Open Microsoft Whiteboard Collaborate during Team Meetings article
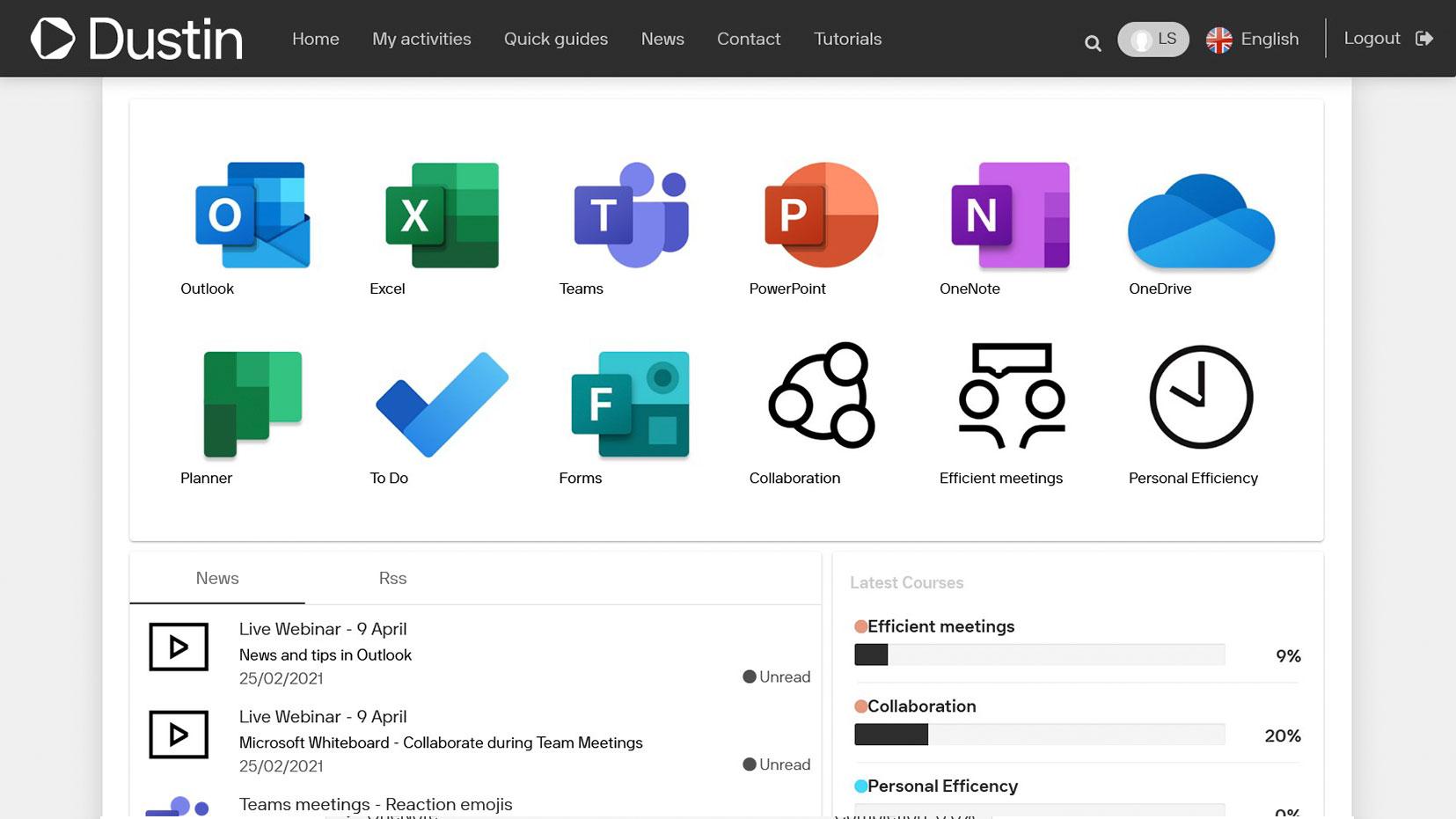This screenshot has width=1456, height=819. click(441, 742)
